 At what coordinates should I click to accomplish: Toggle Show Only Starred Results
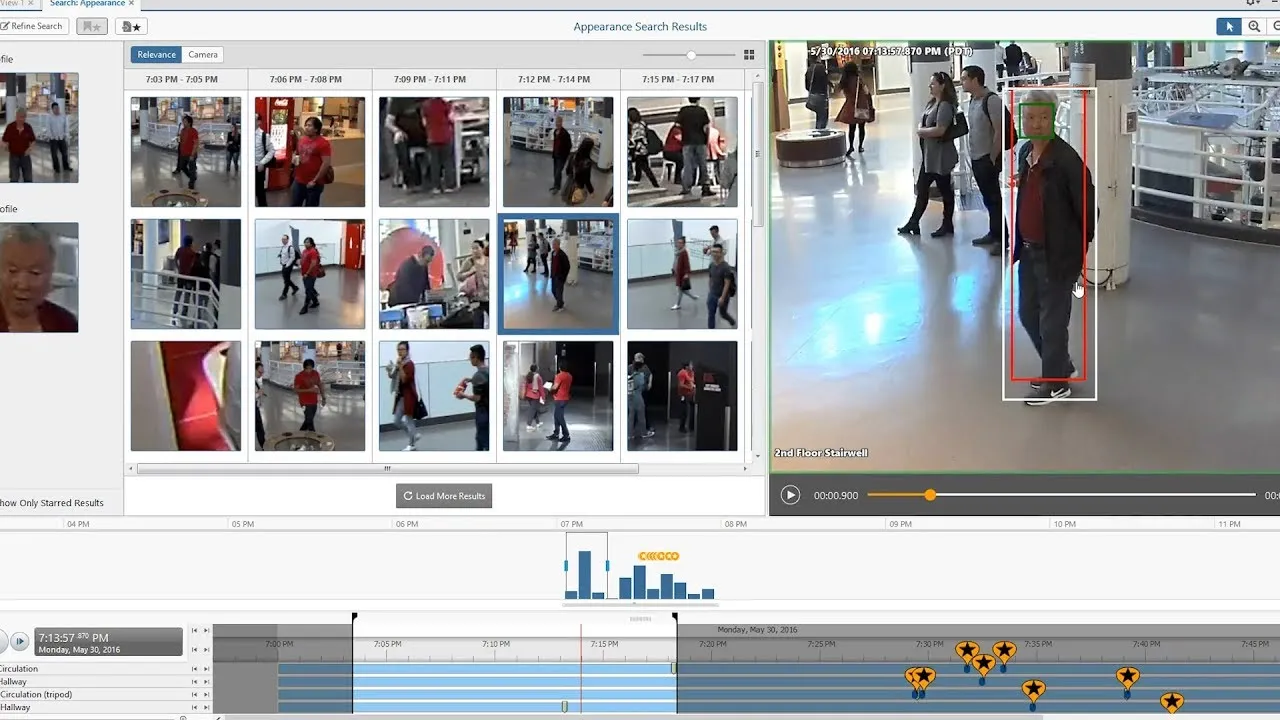pos(52,503)
